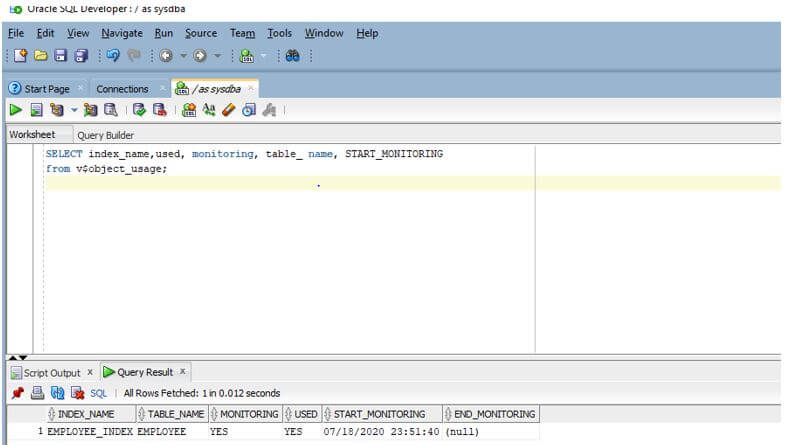Viewport: 799px width, 445px height.
Task: Show the SQL of the result
Action: click(98, 393)
